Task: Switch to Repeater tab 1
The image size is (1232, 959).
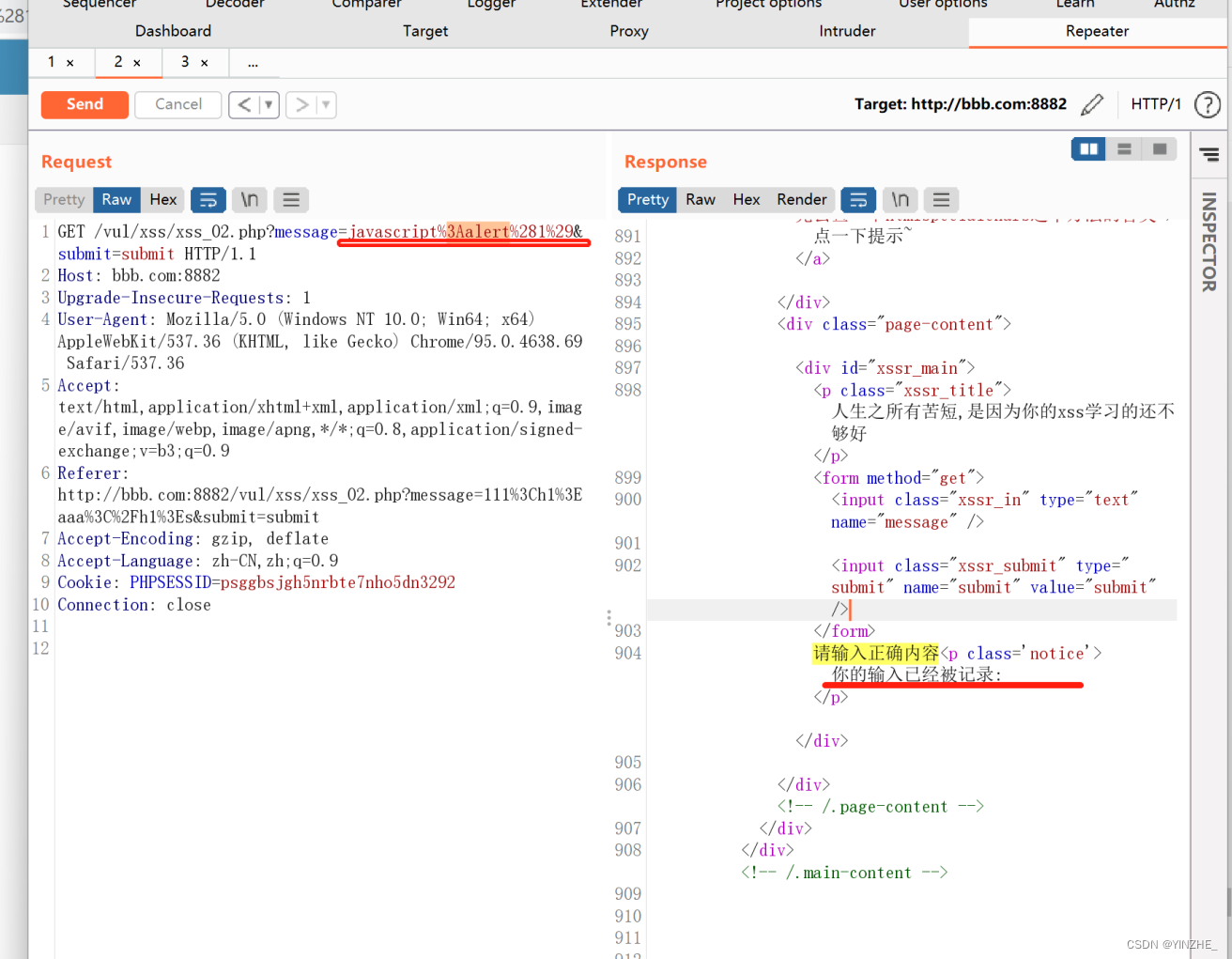Action: (x=52, y=62)
